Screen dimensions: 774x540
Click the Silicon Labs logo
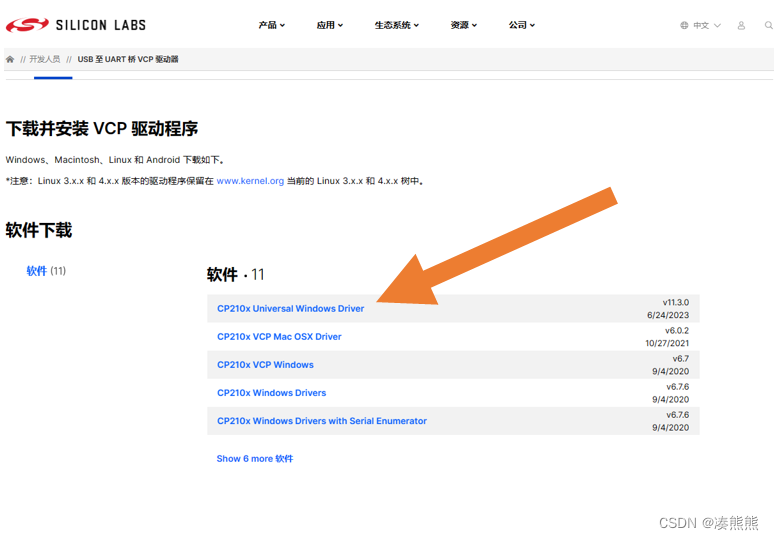[x=76, y=25]
